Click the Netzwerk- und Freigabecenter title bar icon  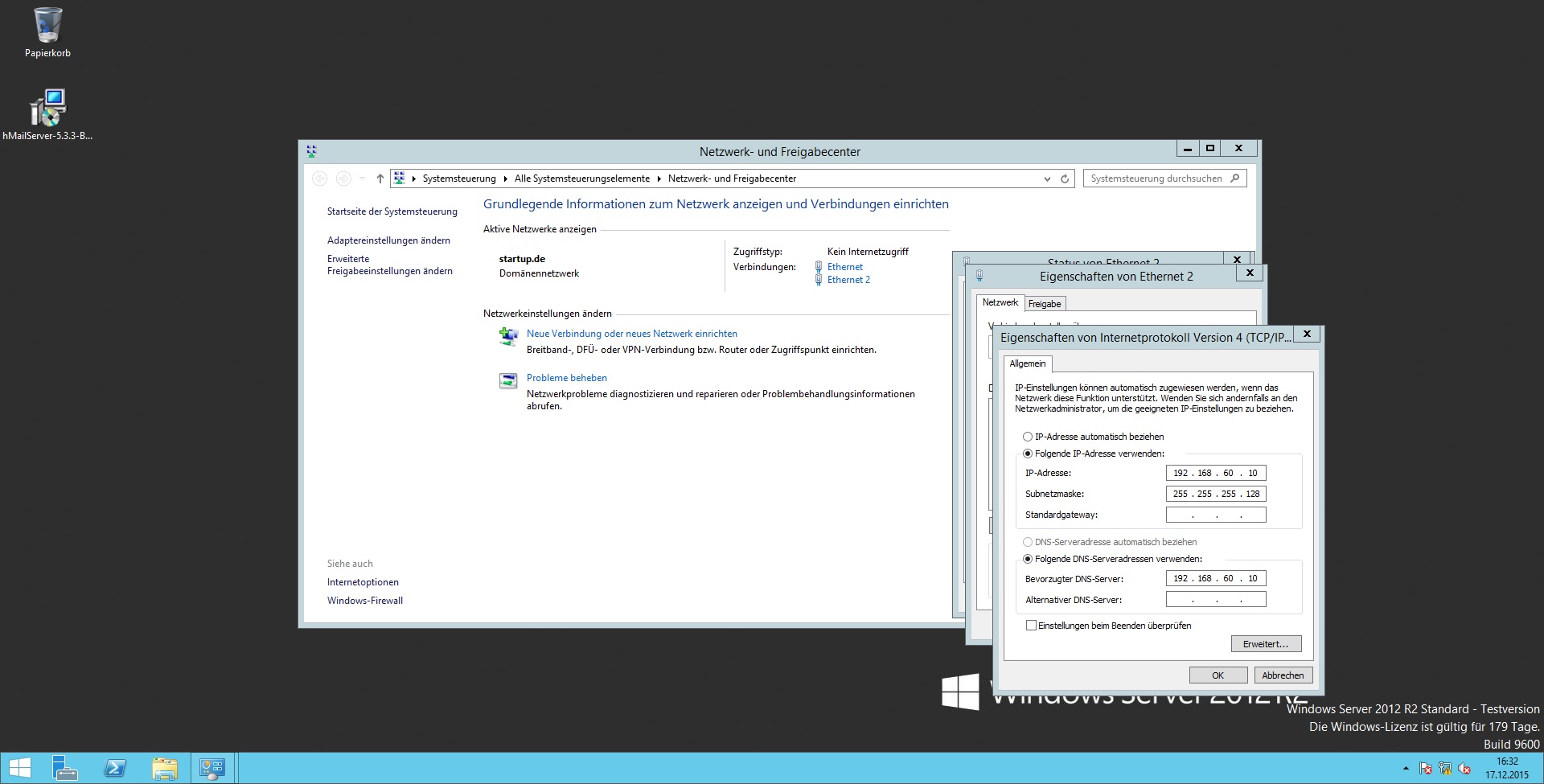pos(311,150)
